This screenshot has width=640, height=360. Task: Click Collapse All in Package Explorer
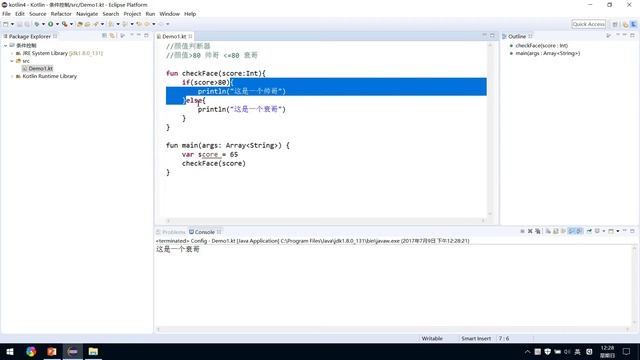coord(104,36)
